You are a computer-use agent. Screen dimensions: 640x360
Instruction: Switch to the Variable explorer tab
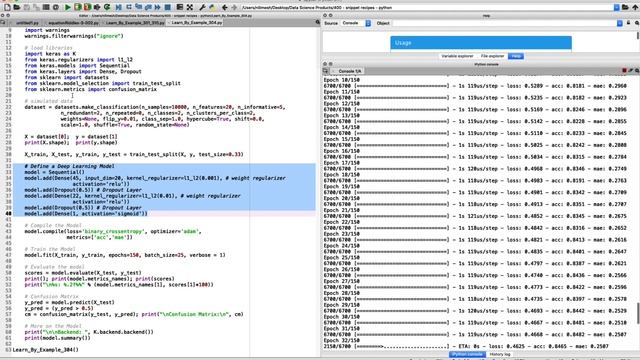click(458, 56)
